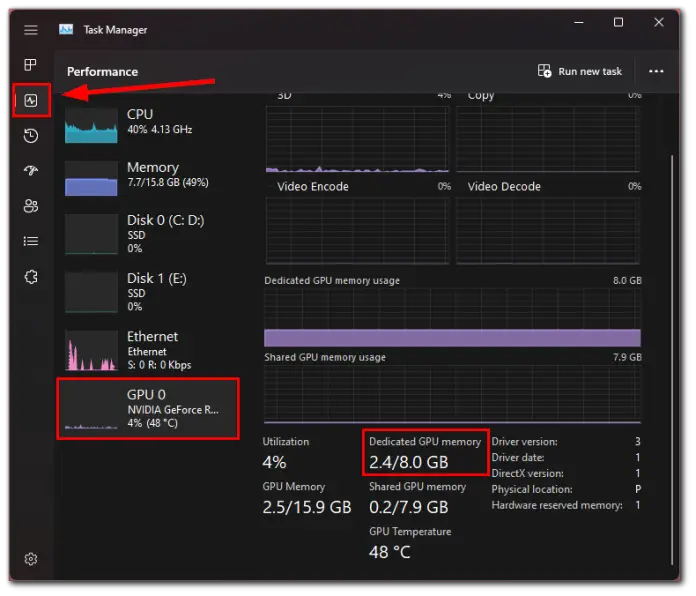Click the Run new task button
696x596 pixels.
580,71
